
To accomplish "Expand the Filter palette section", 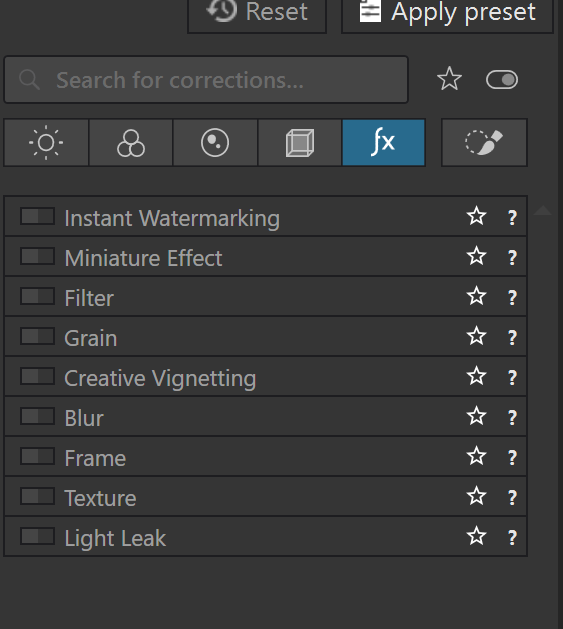I will (x=265, y=296).
